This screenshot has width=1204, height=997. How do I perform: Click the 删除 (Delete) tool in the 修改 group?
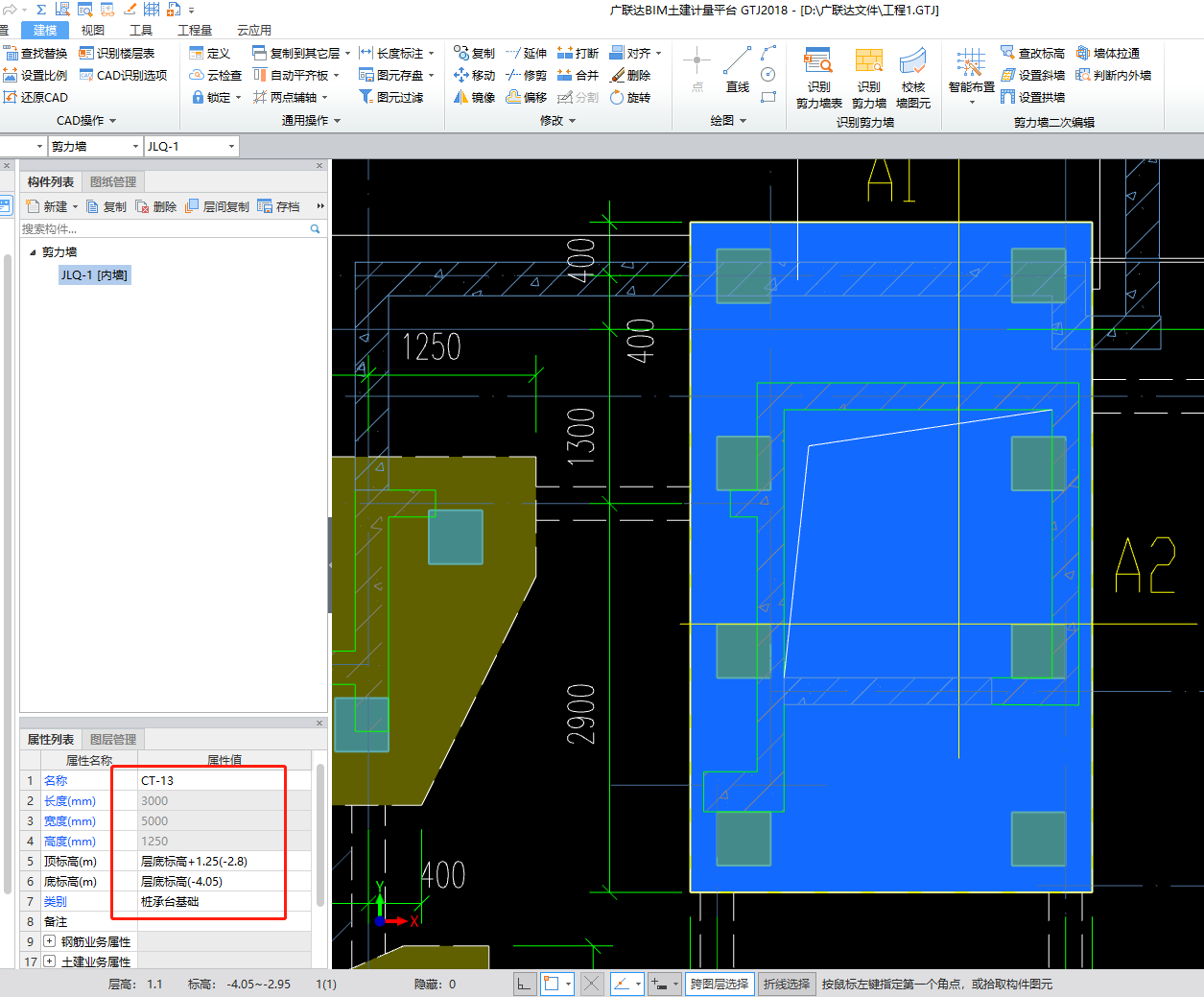click(630, 75)
